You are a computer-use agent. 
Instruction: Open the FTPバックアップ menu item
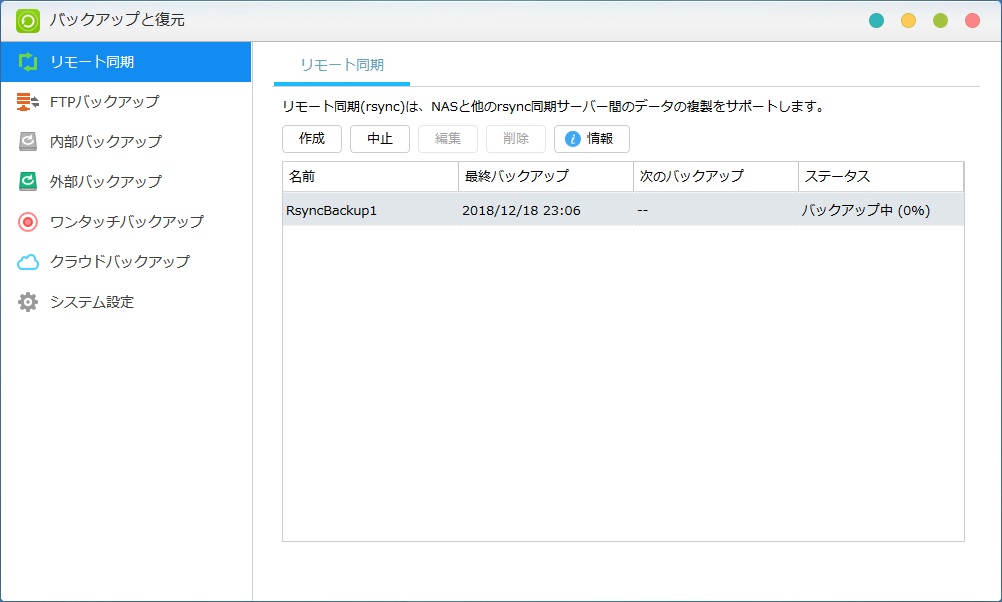pyautogui.click(x=104, y=102)
